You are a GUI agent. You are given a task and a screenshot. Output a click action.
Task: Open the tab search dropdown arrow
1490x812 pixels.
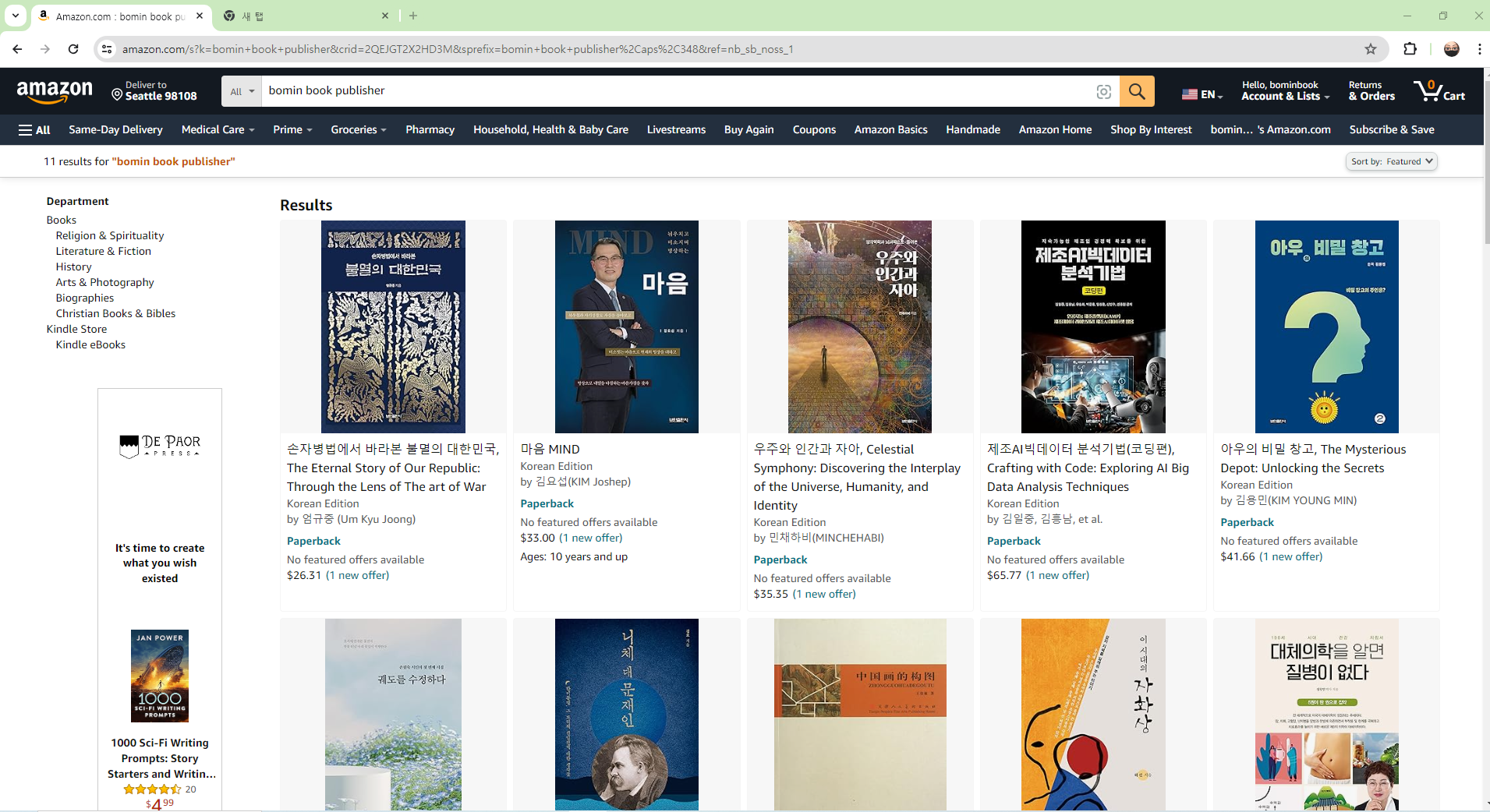tap(15, 16)
